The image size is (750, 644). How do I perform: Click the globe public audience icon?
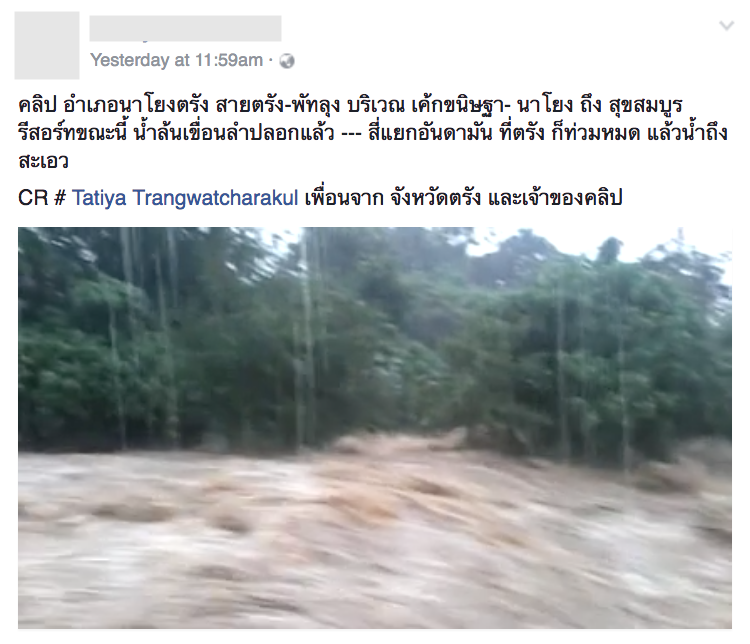pyautogui.click(x=287, y=61)
